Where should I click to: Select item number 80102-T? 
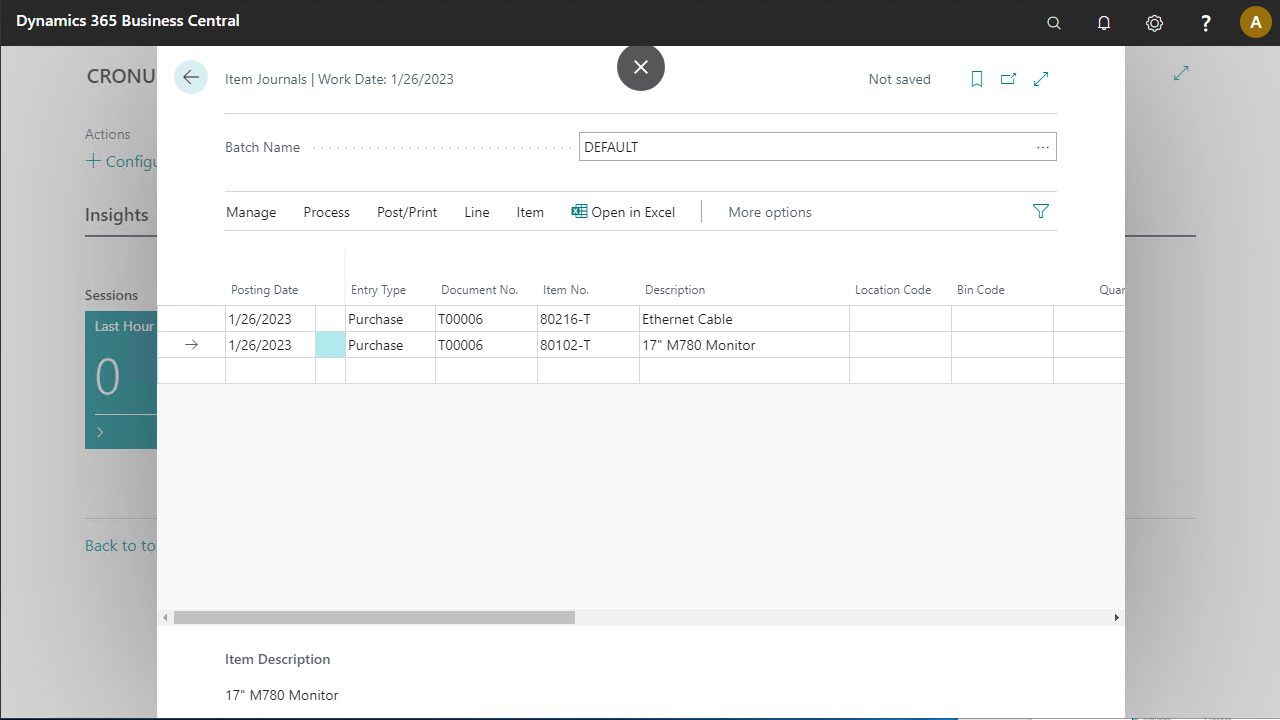click(588, 345)
